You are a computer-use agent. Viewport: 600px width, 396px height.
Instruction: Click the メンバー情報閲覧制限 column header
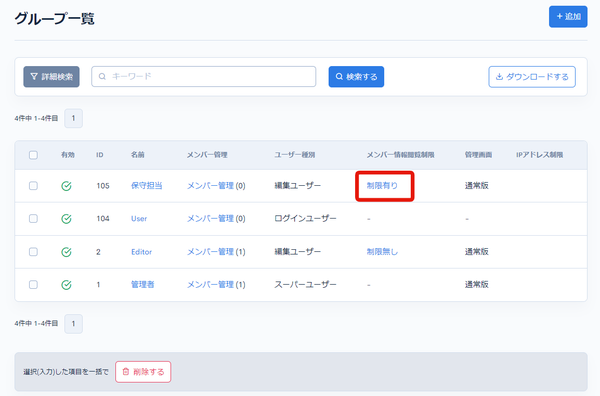[400, 155]
